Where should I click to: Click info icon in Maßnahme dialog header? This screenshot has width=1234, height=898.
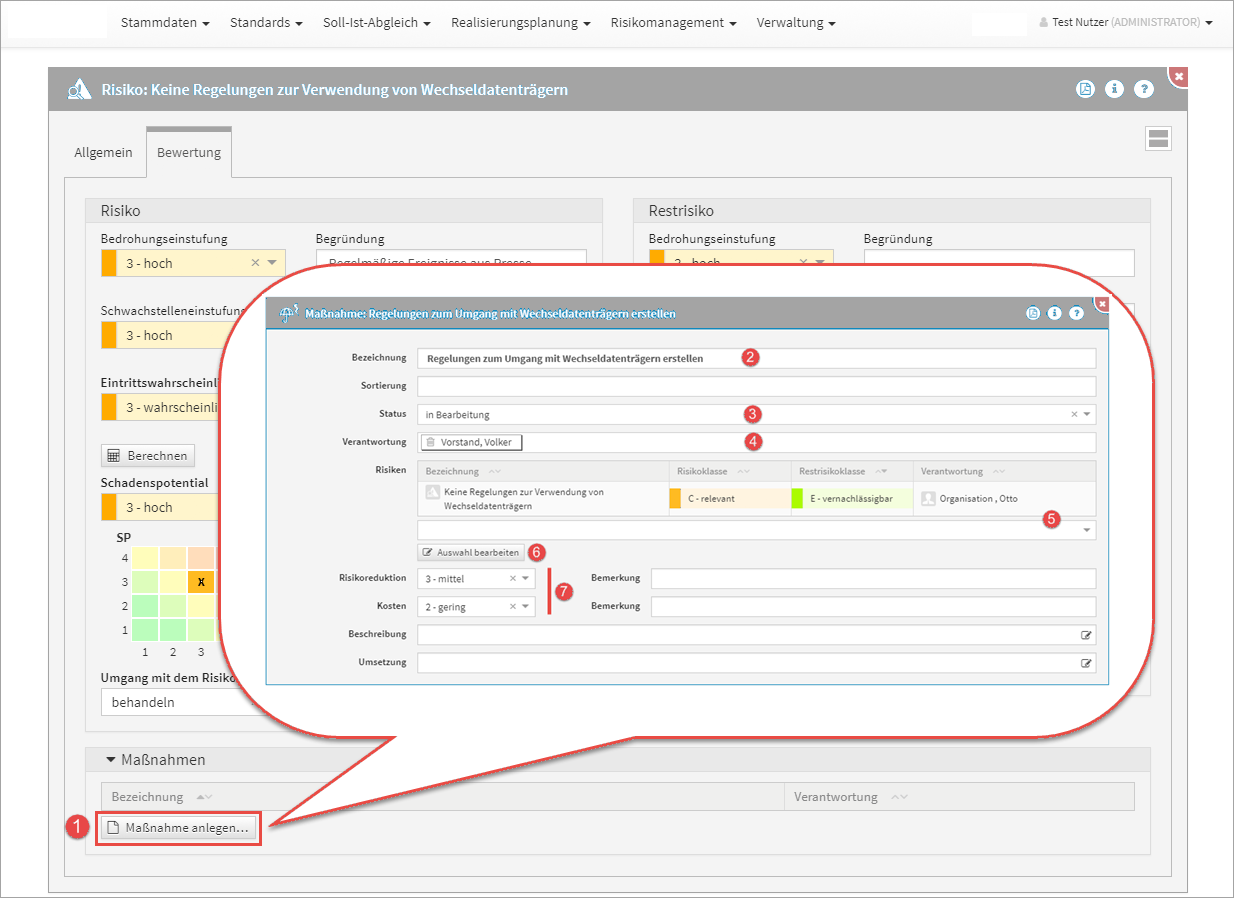tap(1054, 313)
